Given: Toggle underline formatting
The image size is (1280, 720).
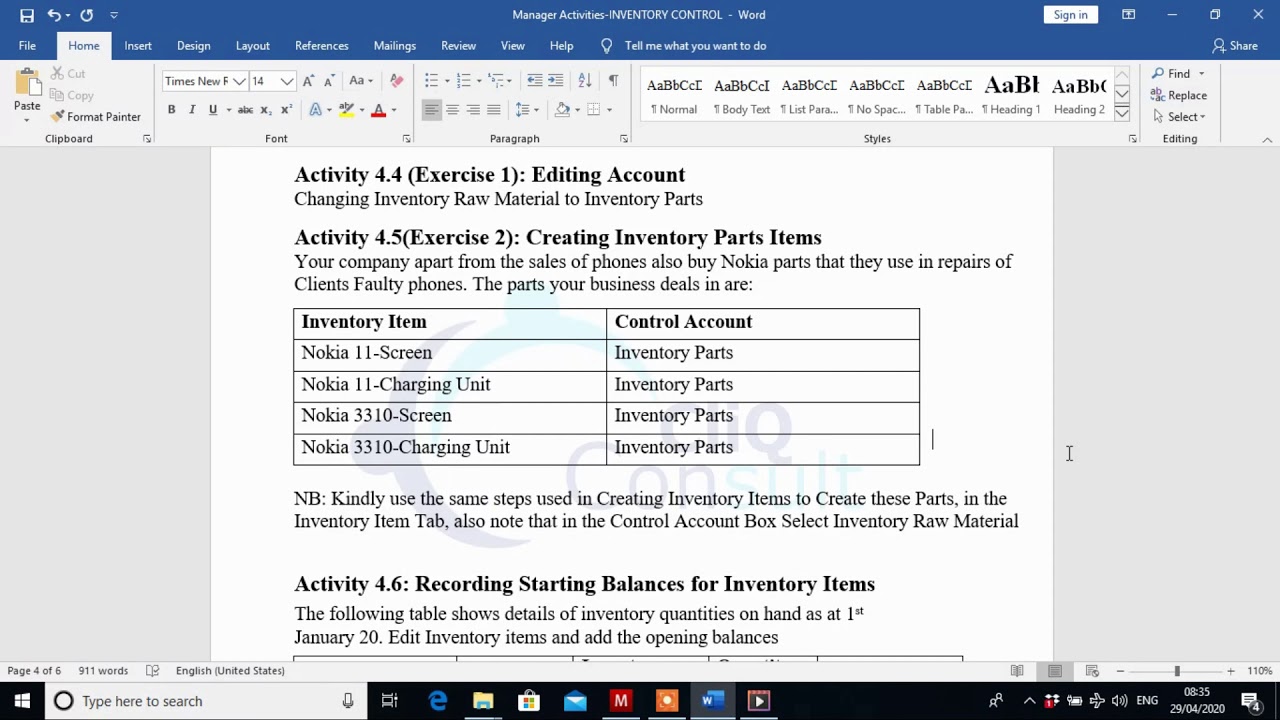Looking at the screenshot, I should [x=212, y=110].
